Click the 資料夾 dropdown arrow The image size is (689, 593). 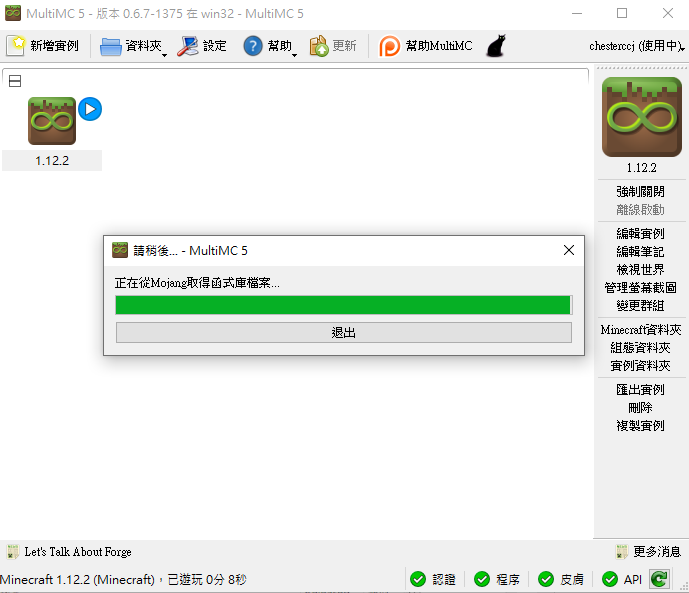click(164, 55)
